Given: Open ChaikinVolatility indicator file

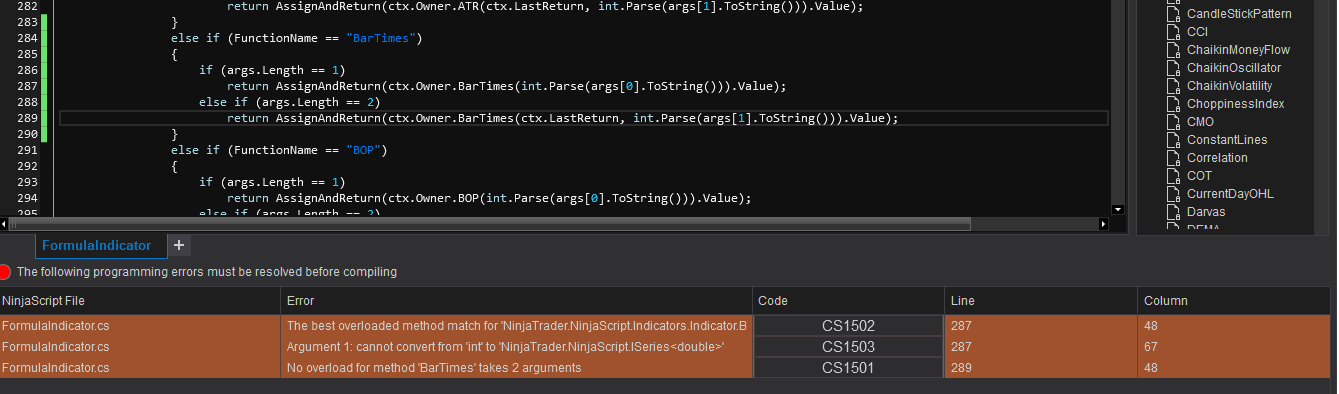Looking at the screenshot, I should pos(1229,86).
